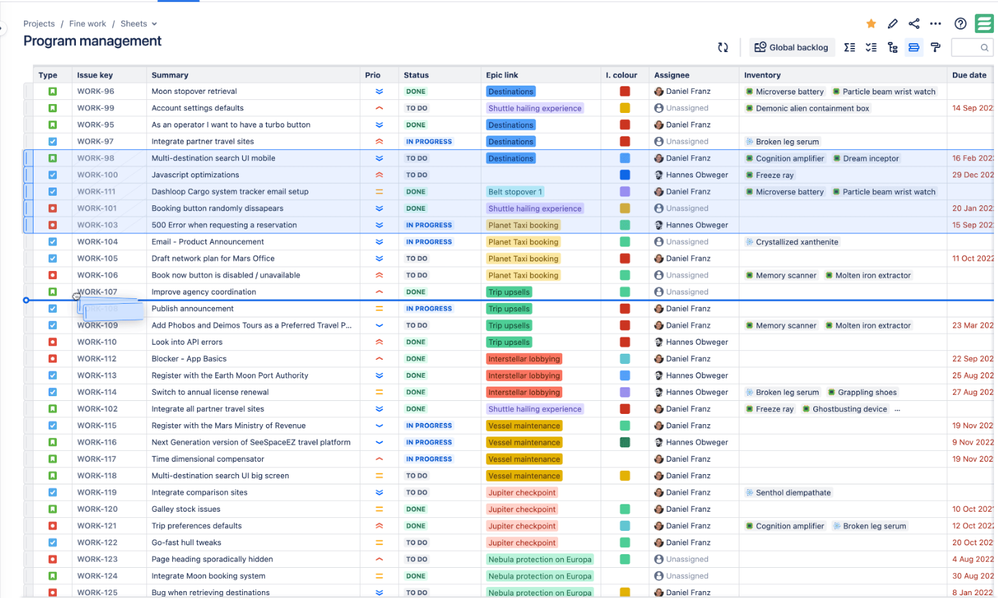998x598 pixels.
Task: Click the task type icon for WORK-119
Action: tap(53, 492)
